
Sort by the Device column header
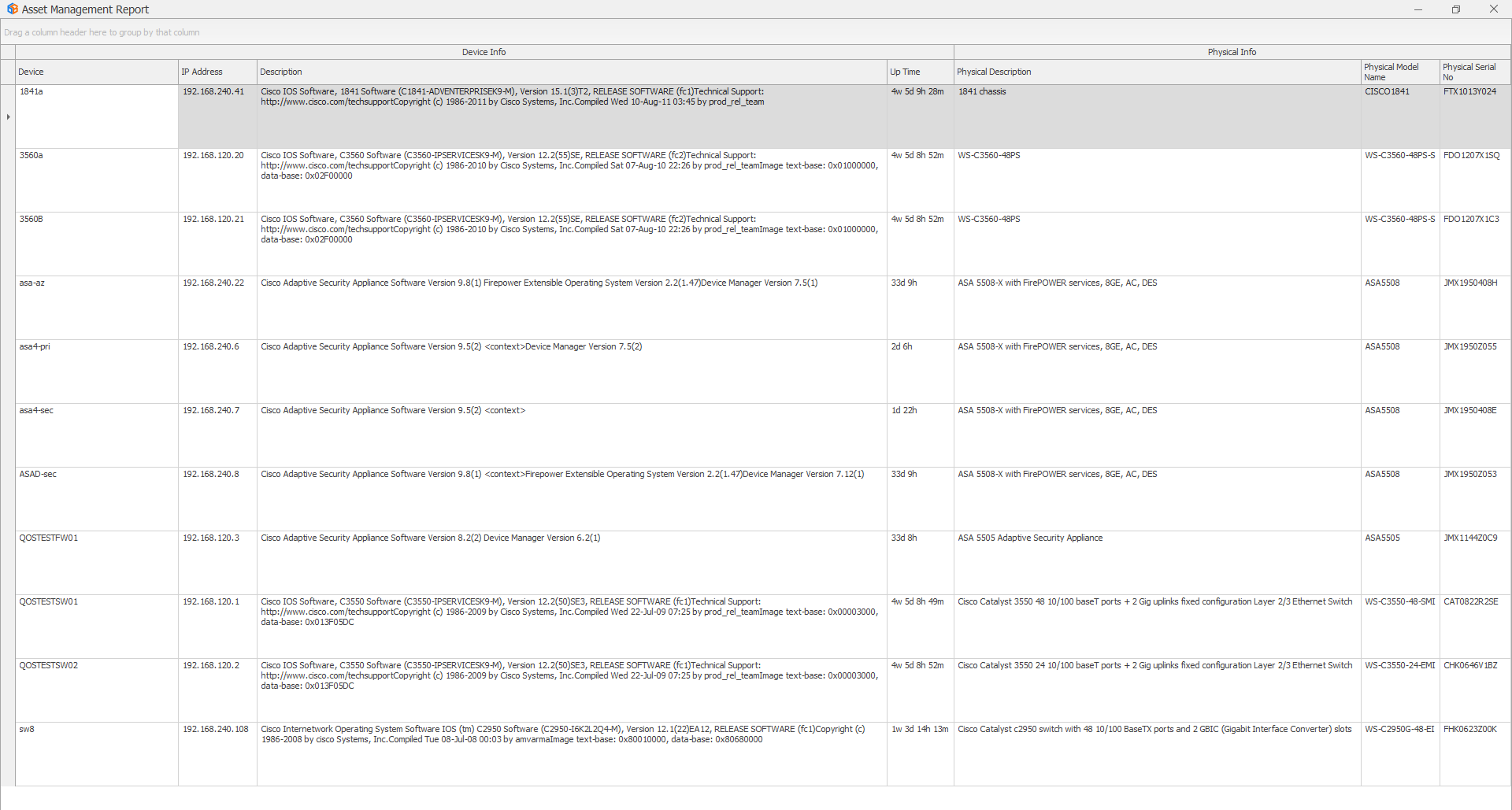point(97,72)
